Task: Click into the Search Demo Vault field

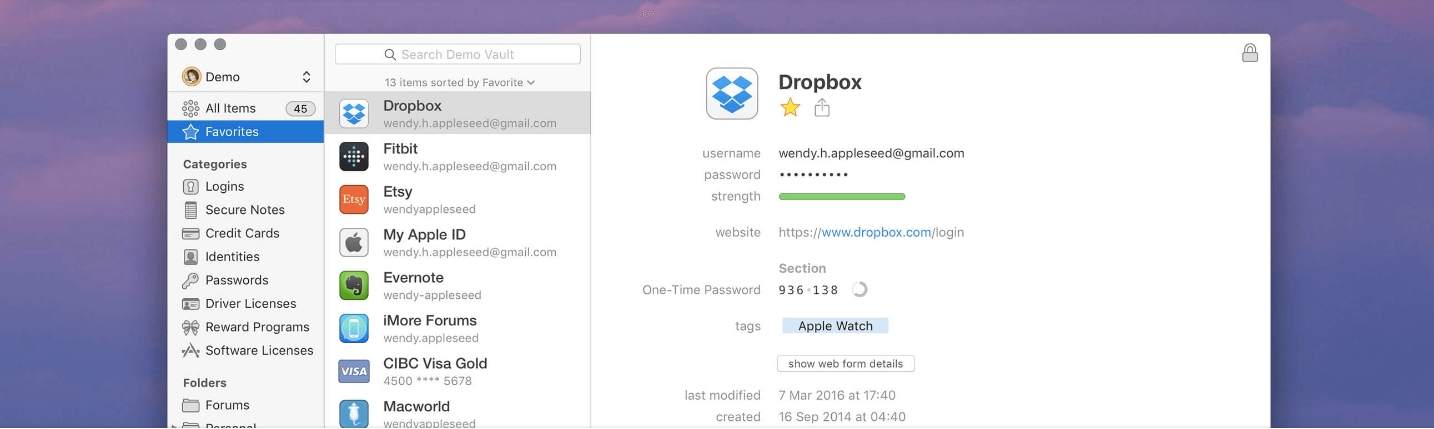Action: tap(458, 54)
